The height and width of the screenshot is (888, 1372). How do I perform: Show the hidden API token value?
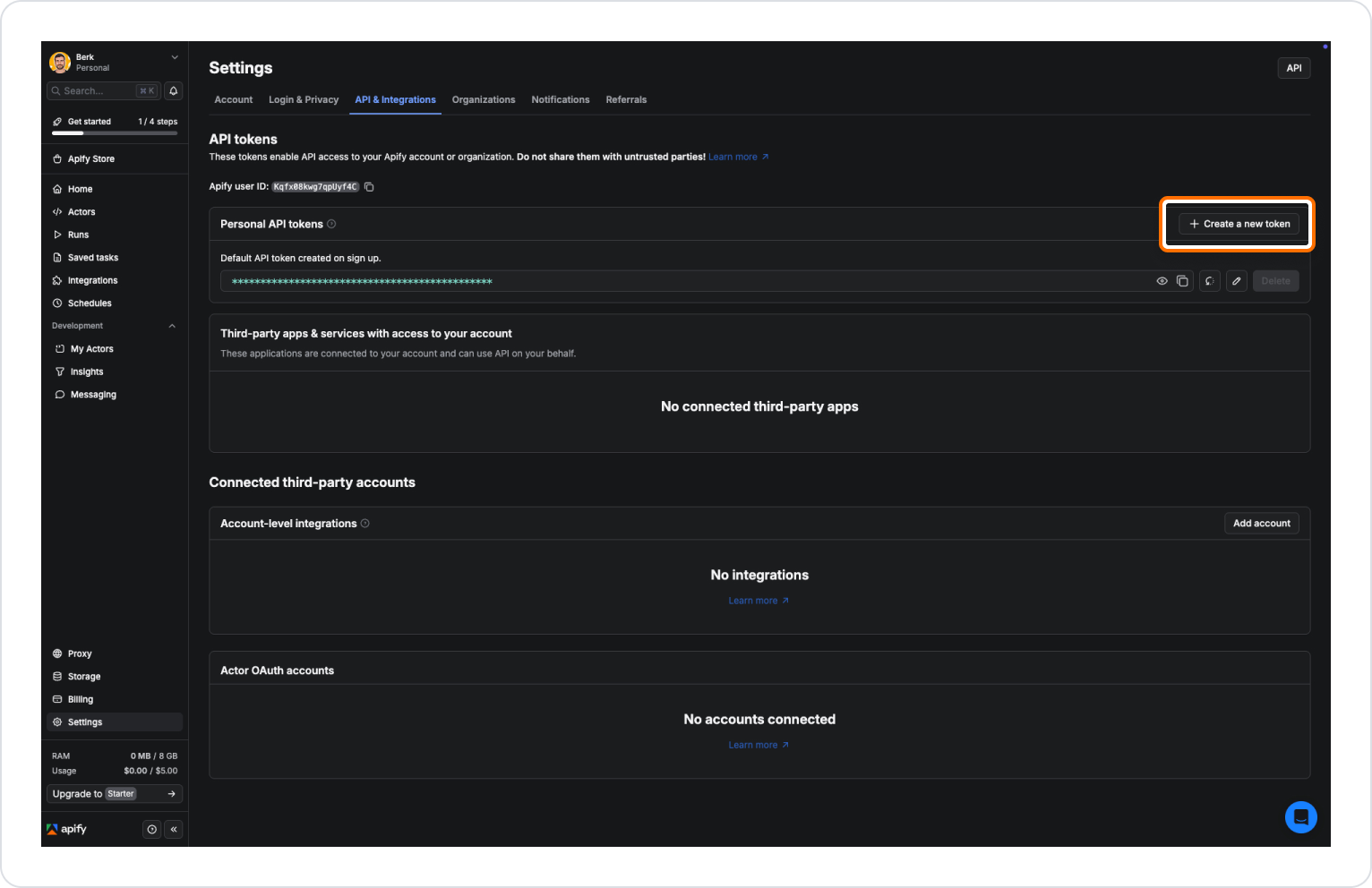click(1162, 281)
